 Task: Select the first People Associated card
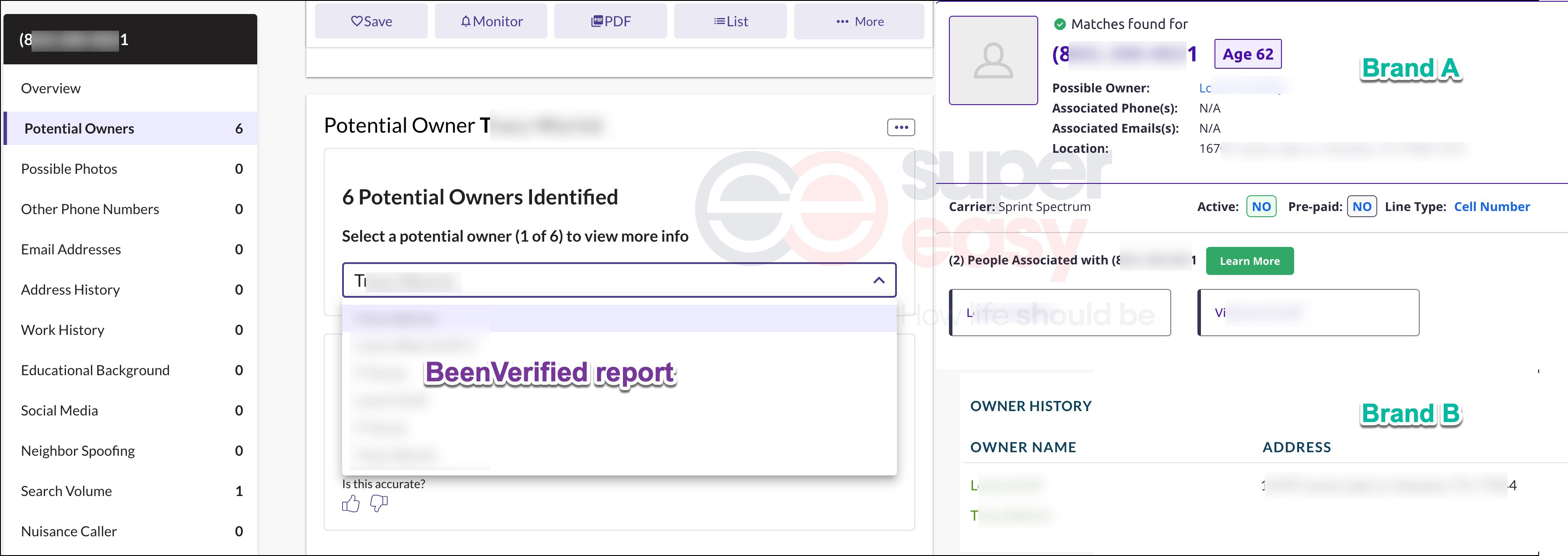coord(1059,312)
